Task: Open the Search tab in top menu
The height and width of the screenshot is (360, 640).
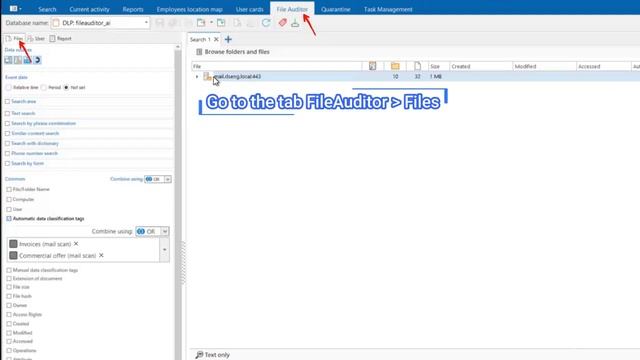Action: (x=47, y=9)
